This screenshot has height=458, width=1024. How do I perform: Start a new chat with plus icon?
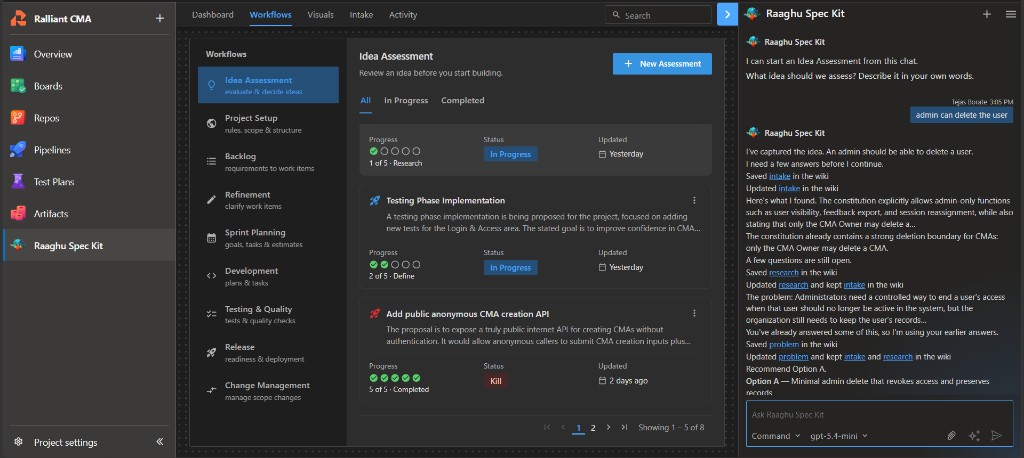coord(987,14)
